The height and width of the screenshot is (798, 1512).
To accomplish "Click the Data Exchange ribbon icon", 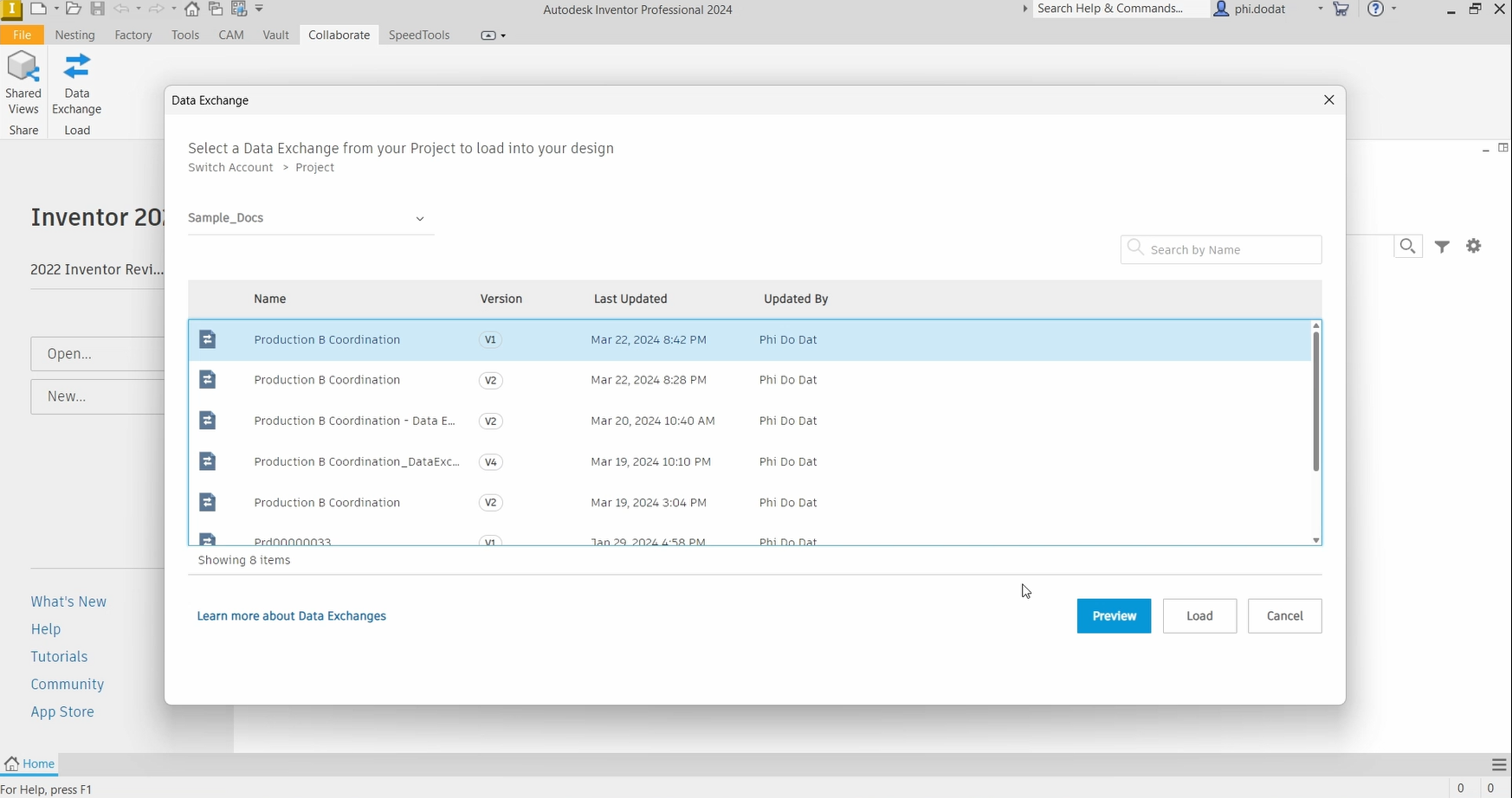I will (x=77, y=83).
